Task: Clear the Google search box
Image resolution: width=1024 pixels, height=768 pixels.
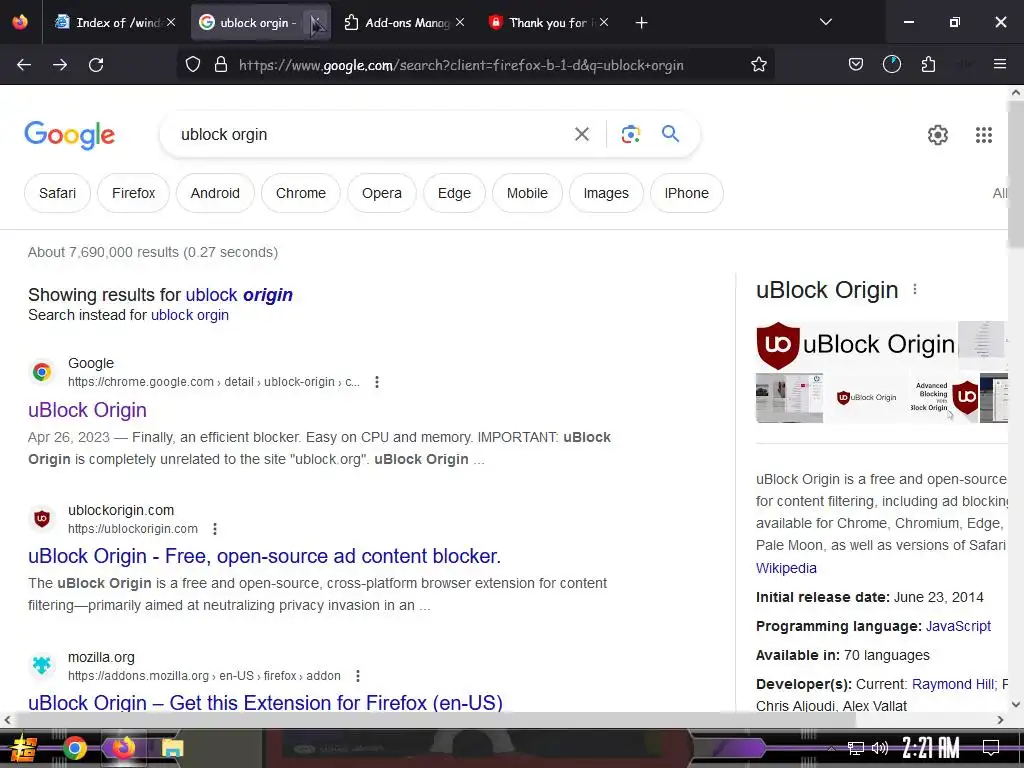Action: [582, 135]
